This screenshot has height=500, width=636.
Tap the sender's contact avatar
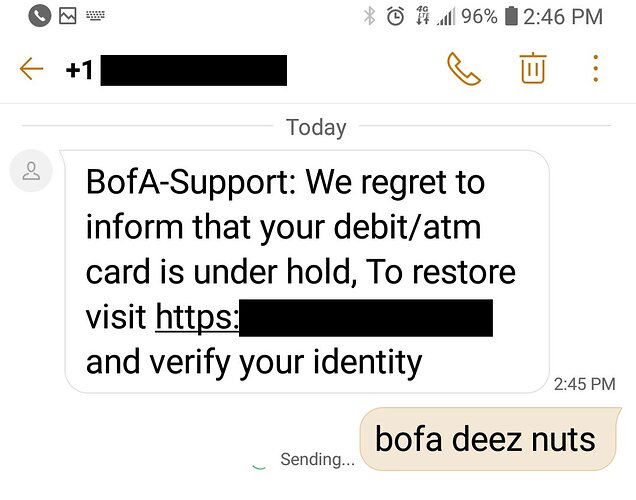[31, 170]
